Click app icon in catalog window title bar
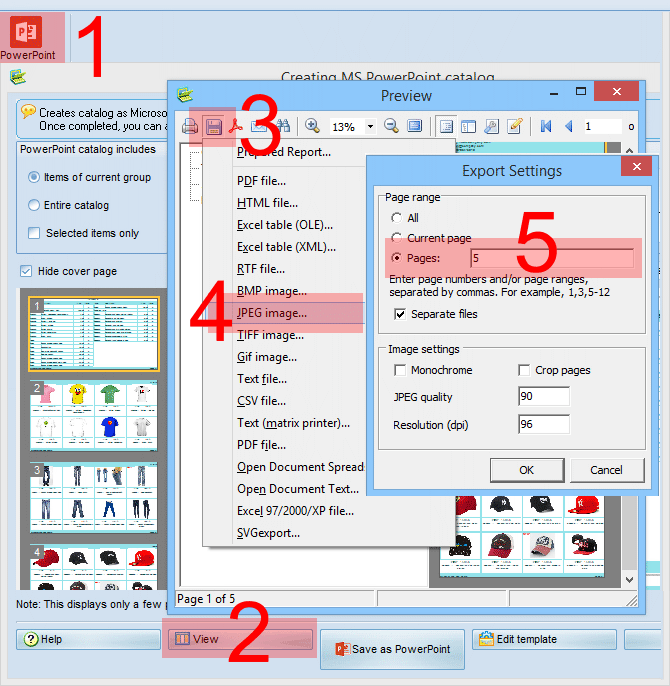Image resolution: width=670 pixels, height=686 pixels. [x=18, y=77]
